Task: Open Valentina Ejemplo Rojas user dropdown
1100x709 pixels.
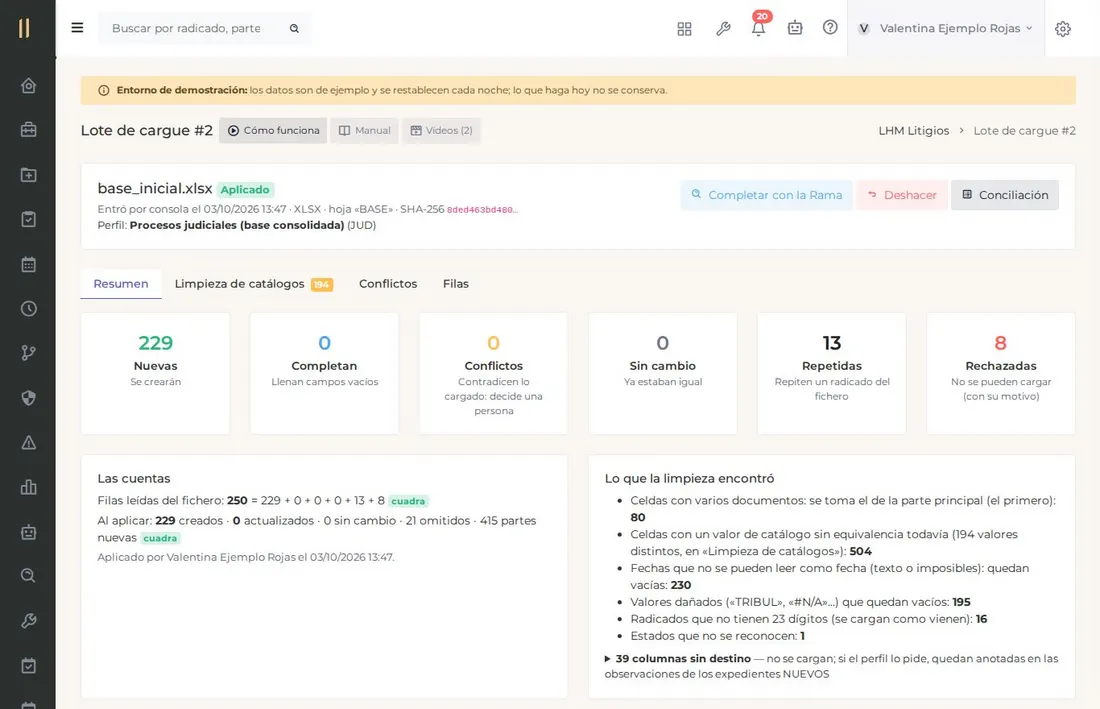Action: click(x=946, y=28)
